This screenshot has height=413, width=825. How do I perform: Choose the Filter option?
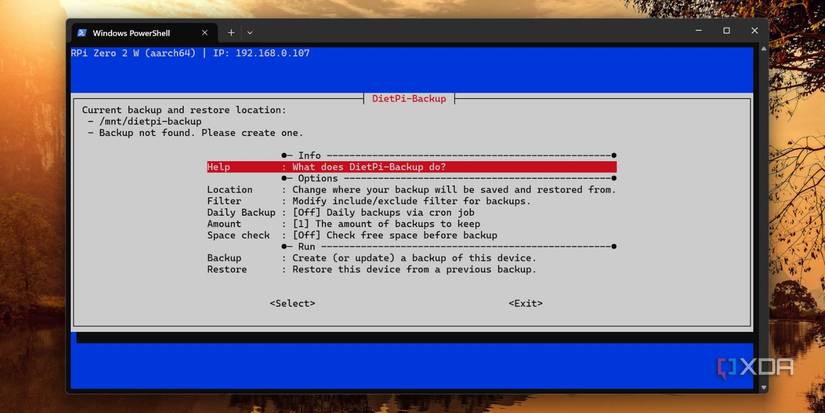click(369, 201)
